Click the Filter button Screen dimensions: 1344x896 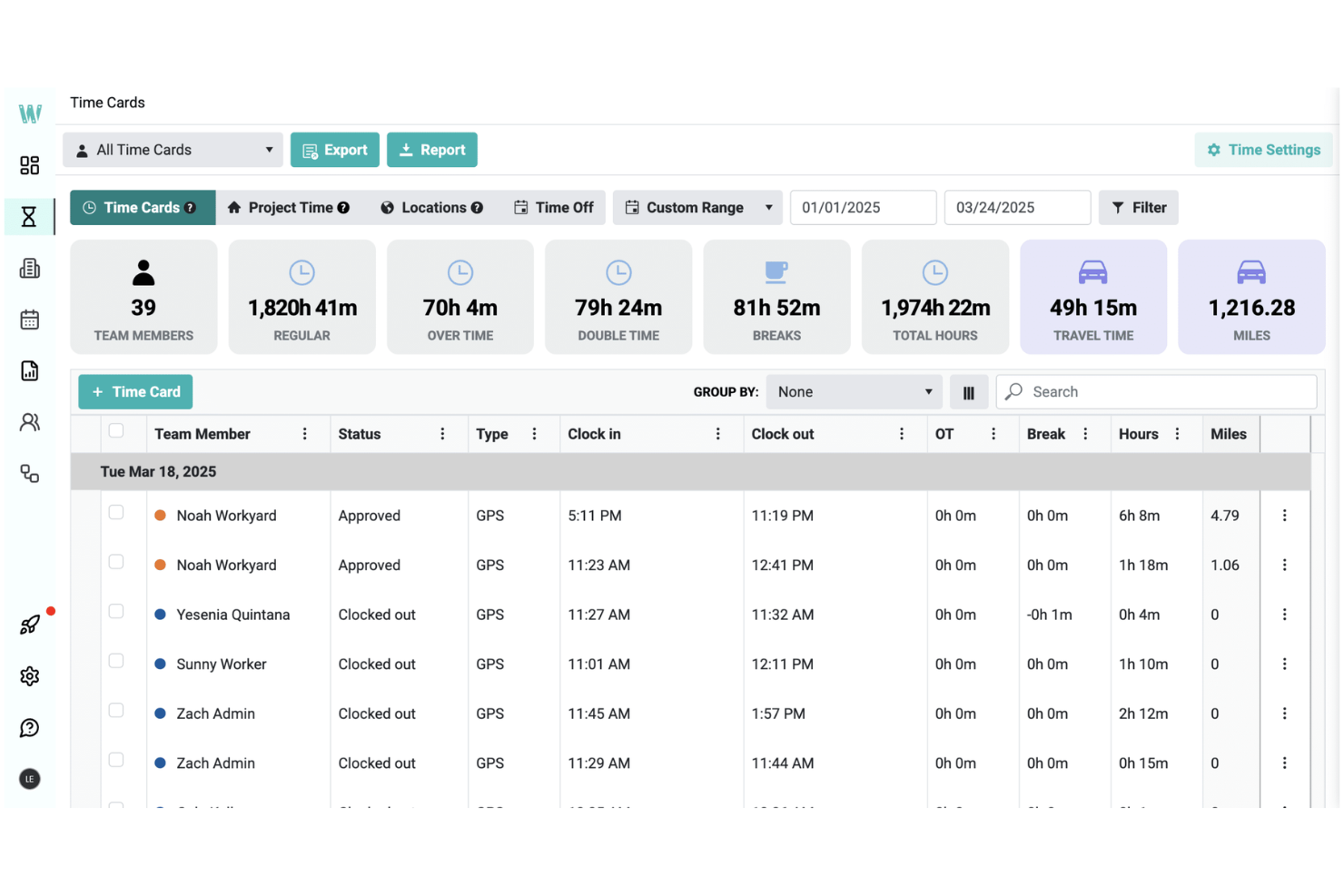pos(1139,208)
